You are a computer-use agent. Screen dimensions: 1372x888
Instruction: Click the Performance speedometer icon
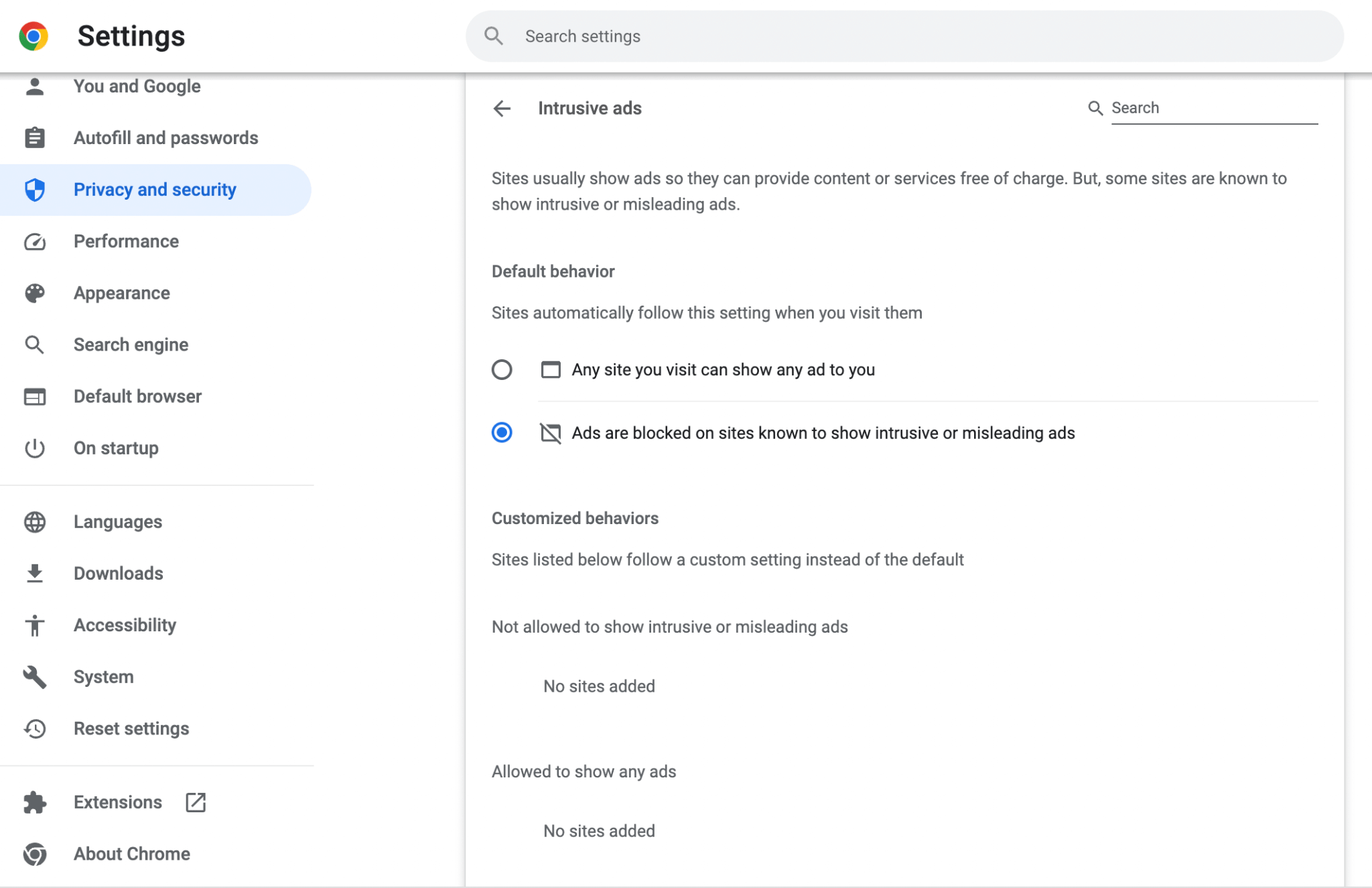coord(35,242)
